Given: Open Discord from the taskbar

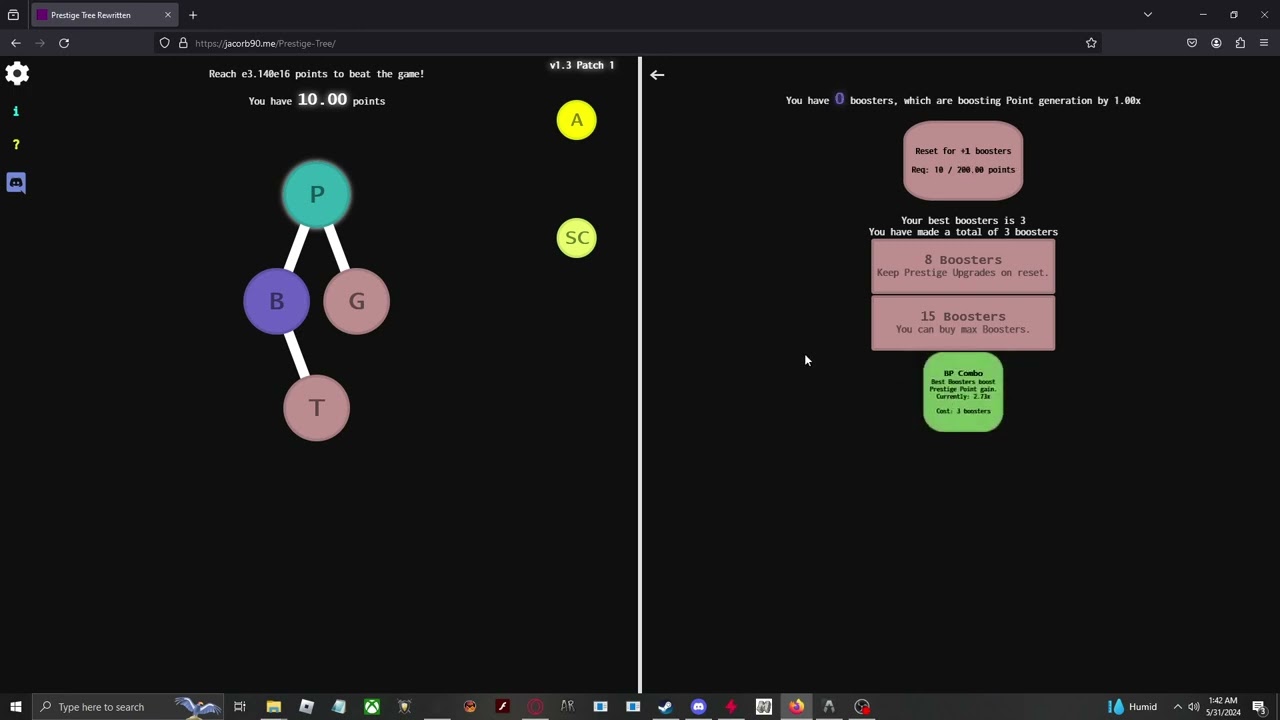Looking at the screenshot, I should (x=698, y=707).
